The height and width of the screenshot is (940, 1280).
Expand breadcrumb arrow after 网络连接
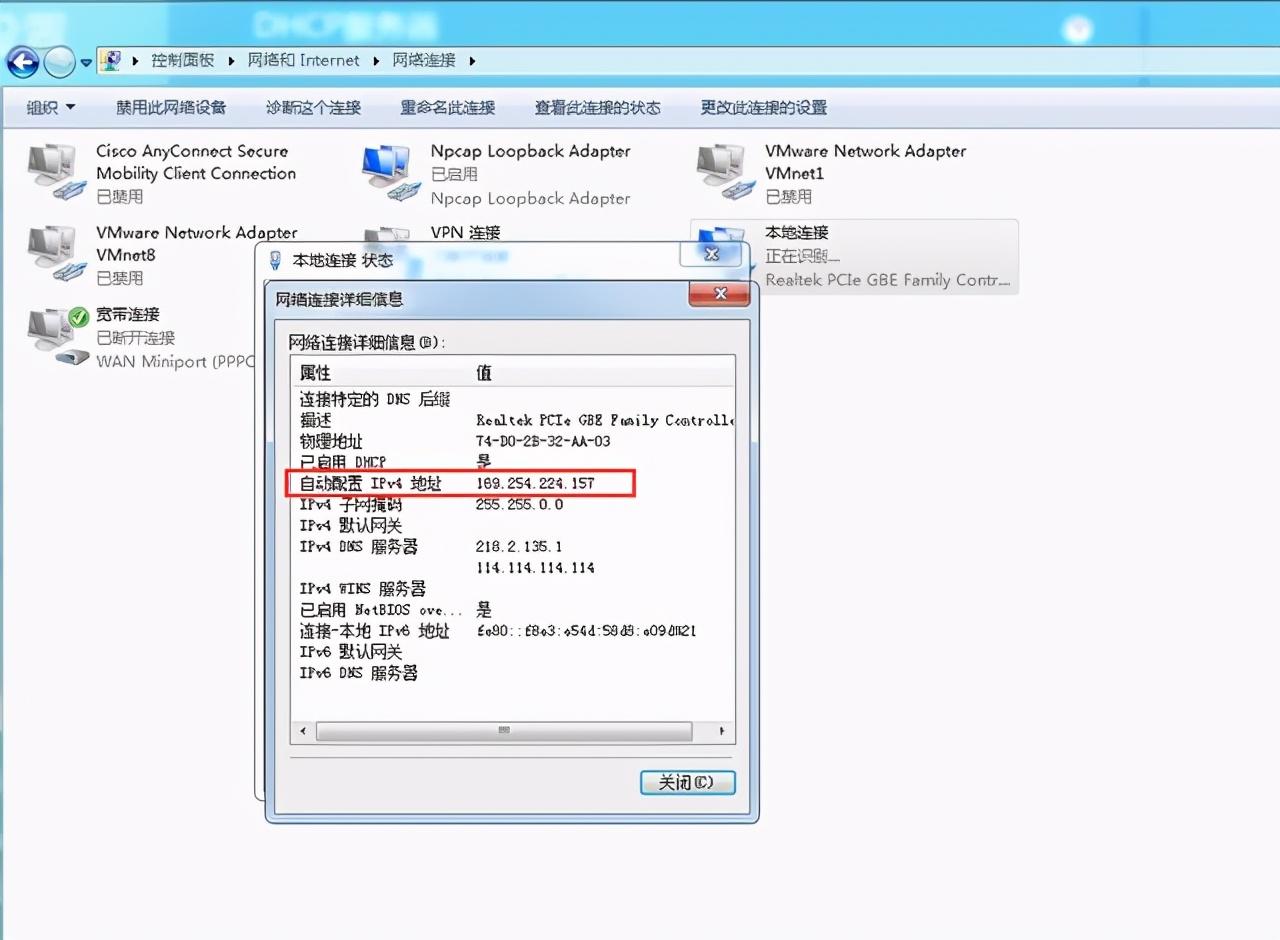tap(472, 61)
